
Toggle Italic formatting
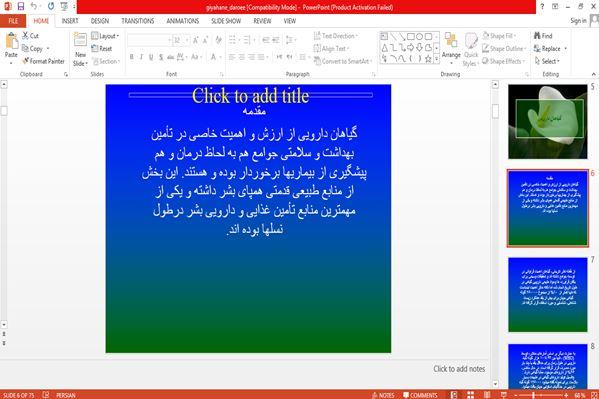[x=141, y=57]
